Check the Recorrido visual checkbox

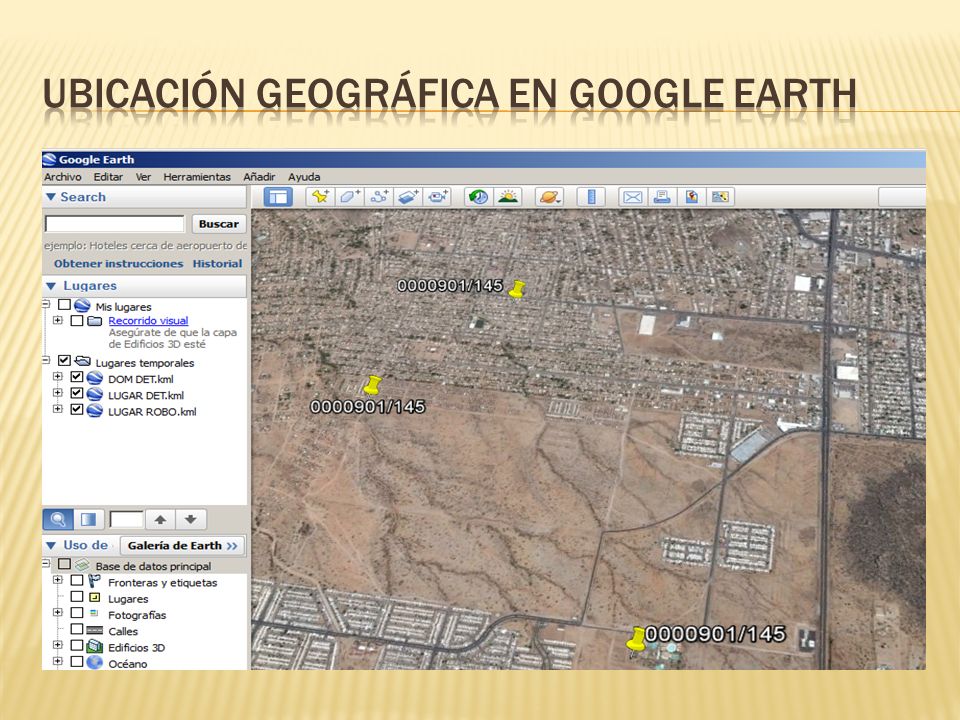(x=77, y=320)
